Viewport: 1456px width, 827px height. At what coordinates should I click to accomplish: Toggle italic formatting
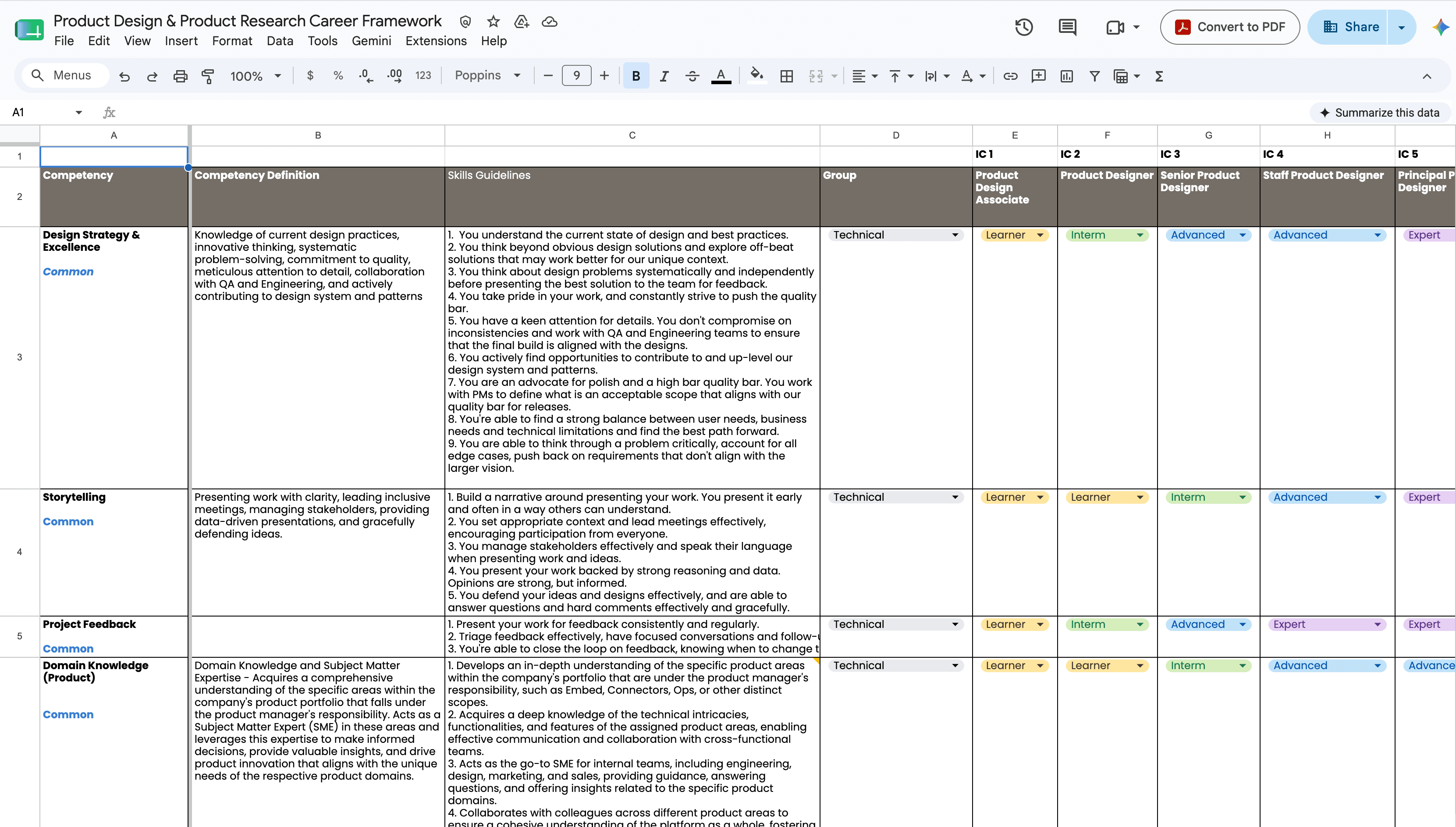664,76
